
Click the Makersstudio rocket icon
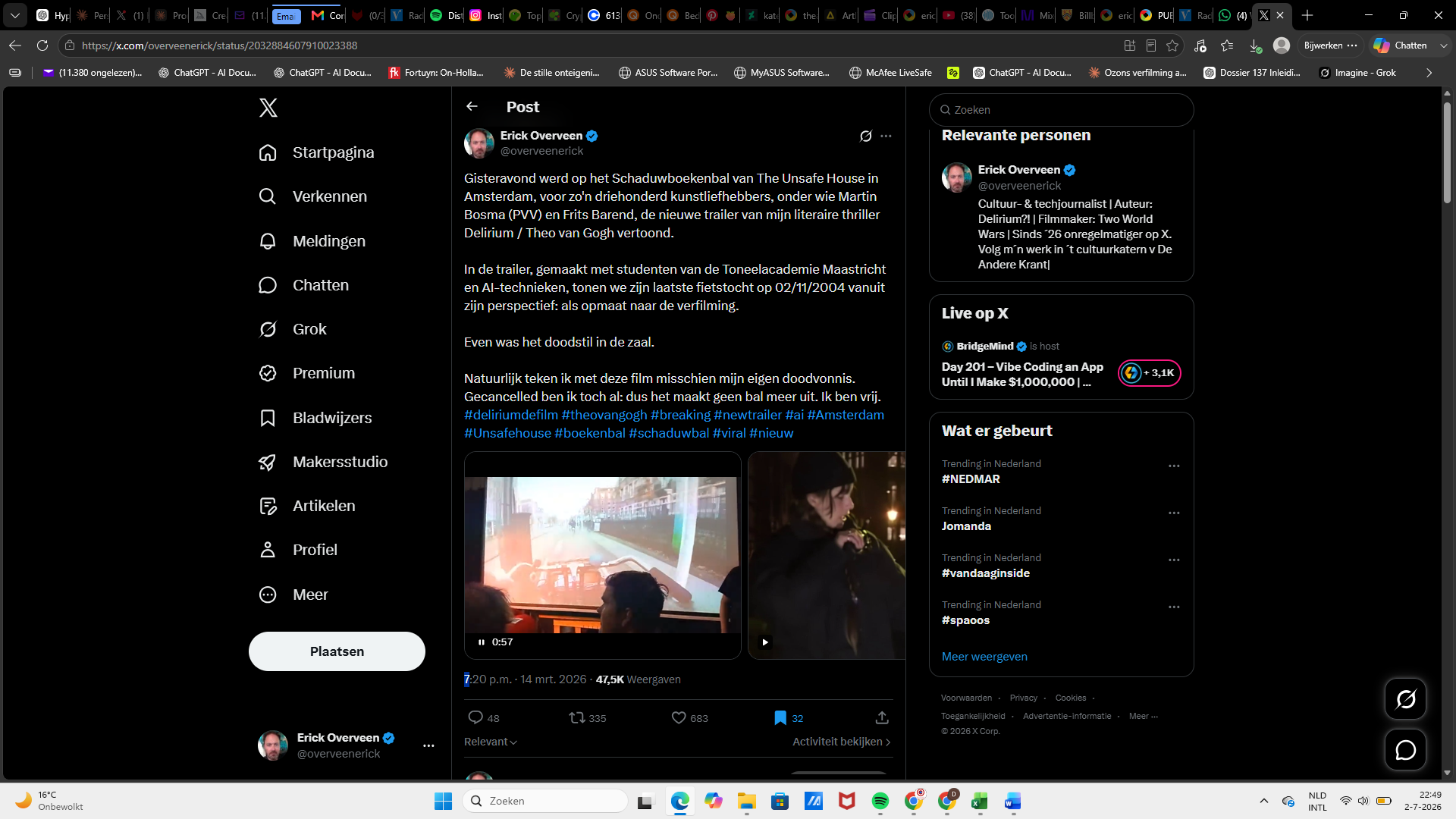(268, 462)
